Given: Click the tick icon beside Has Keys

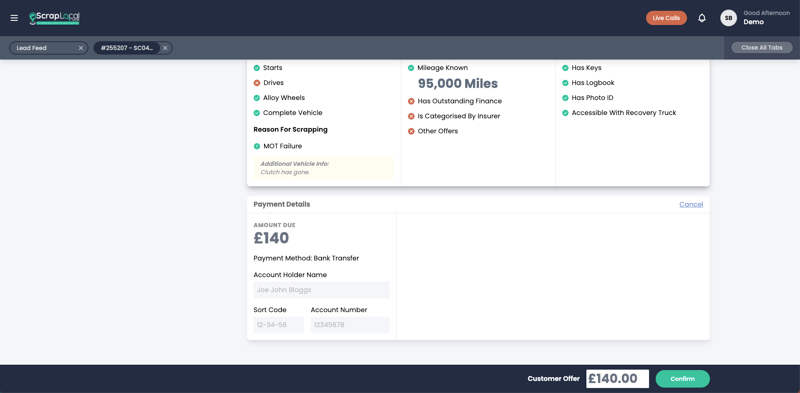Looking at the screenshot, I should click(x=565, y=68).
